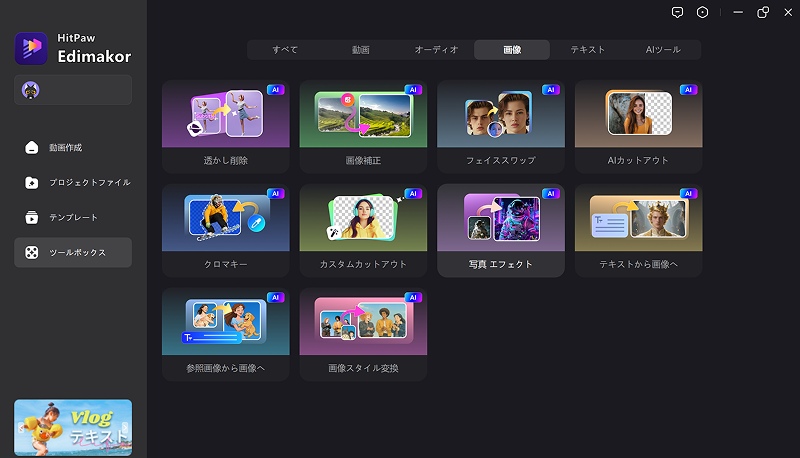Click the user avatar icon
Screen dimensions: 800x458
click(31, 90)
